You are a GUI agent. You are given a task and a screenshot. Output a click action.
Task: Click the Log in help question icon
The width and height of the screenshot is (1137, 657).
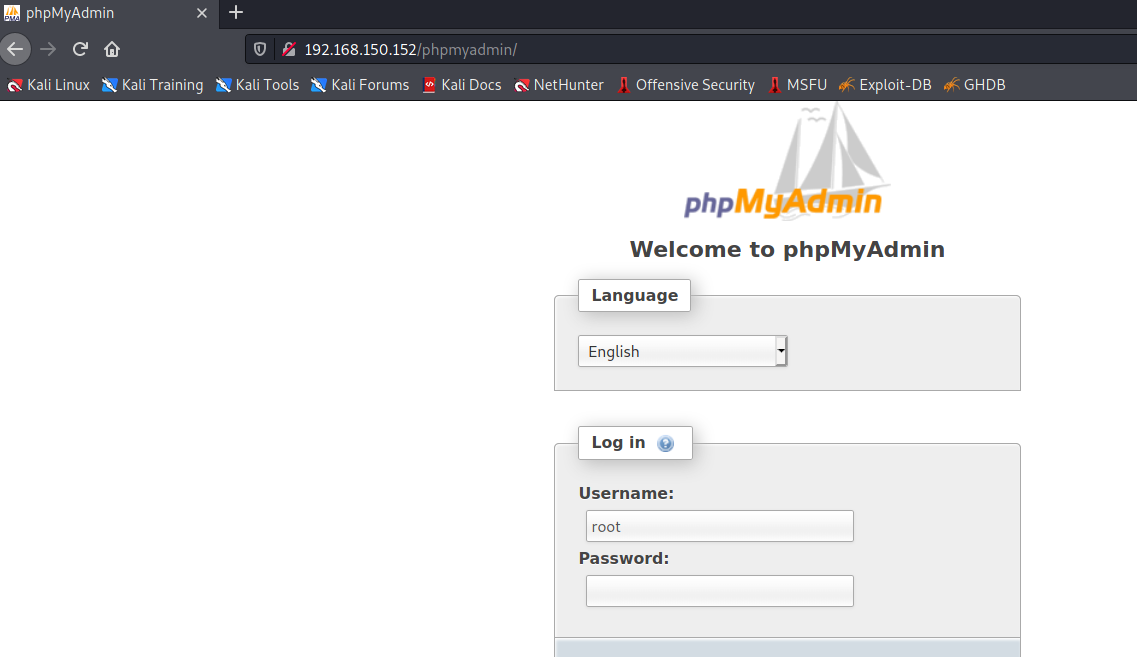665,444
